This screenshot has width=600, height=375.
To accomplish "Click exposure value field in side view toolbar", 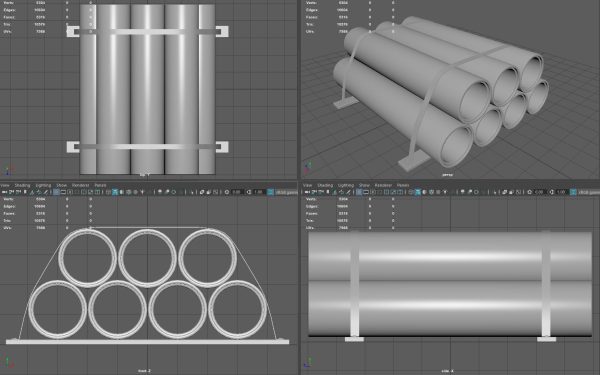I will pyautogui.click(x=540, y=192).
